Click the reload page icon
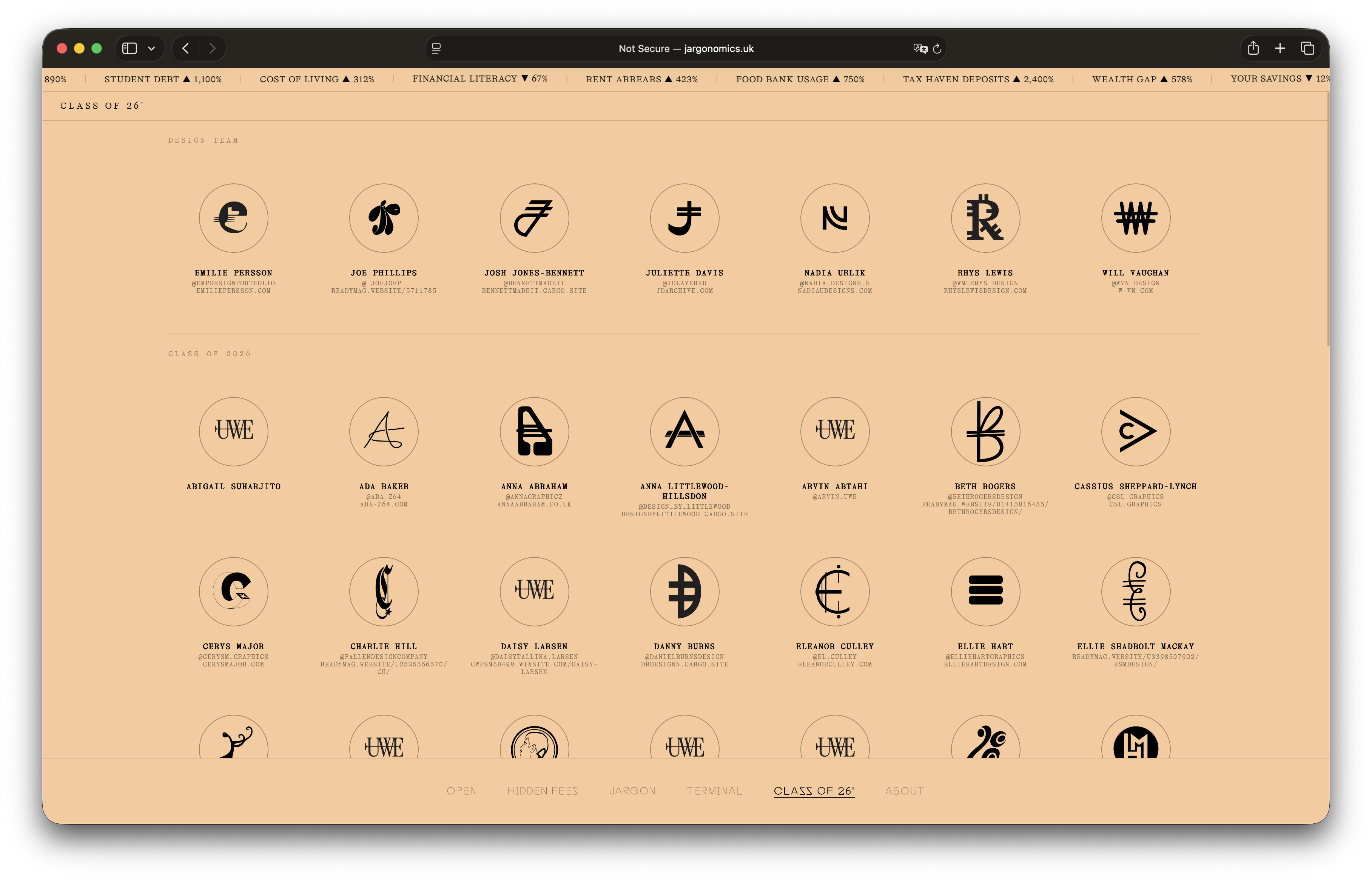The height and width of the screenshot is (880, 1372). [937, 49]
